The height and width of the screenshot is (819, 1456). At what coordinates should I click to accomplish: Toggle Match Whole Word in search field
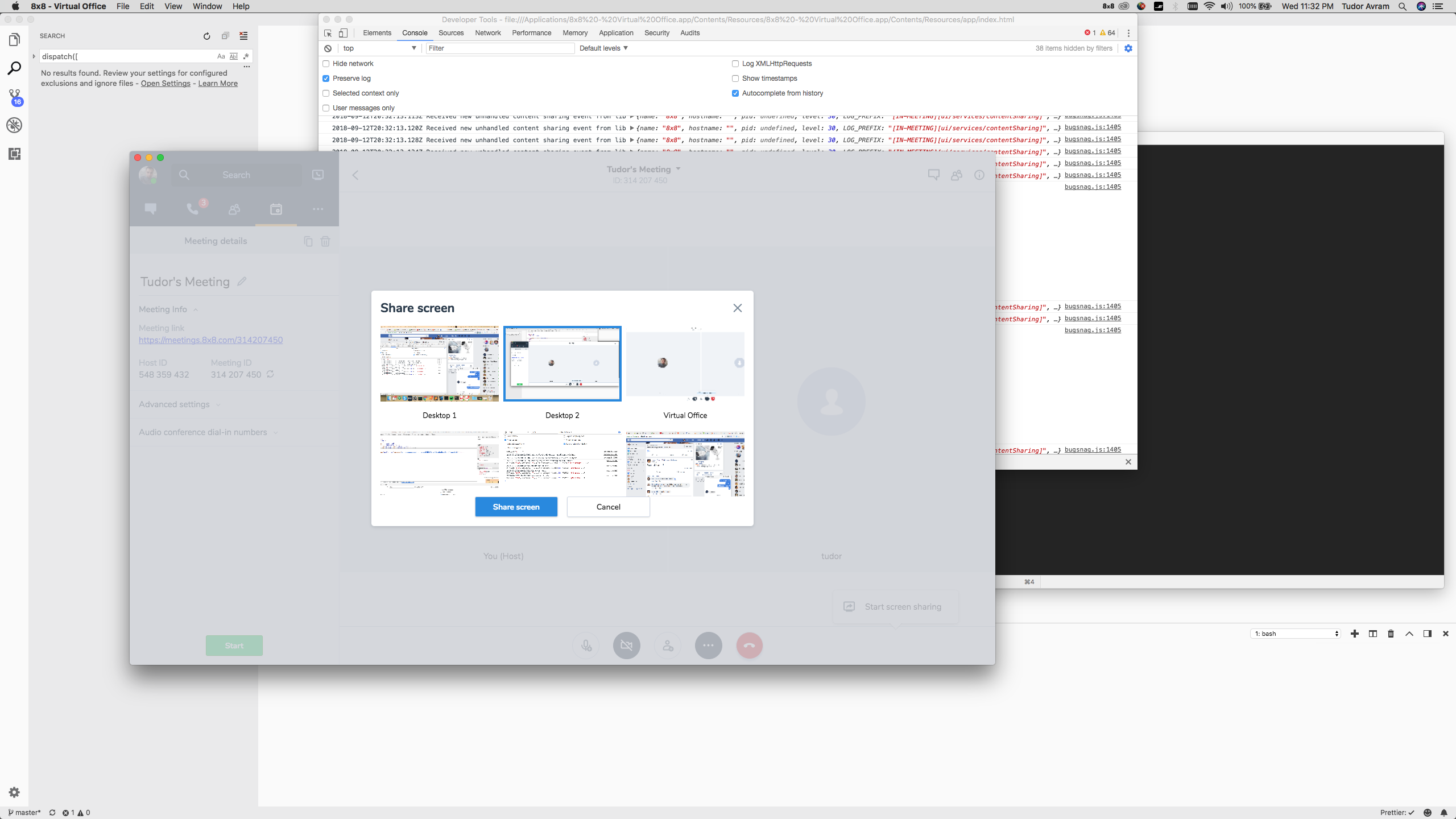233,56
